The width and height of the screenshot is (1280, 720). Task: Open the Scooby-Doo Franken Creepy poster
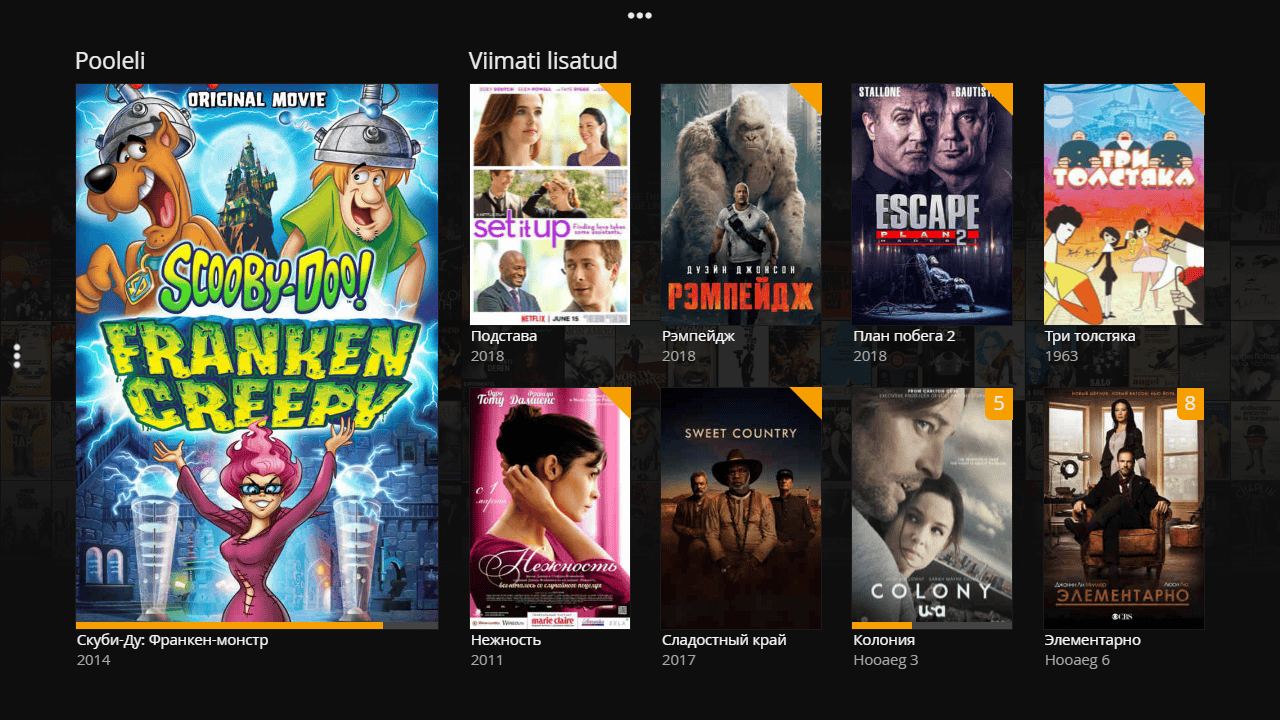pos(257,356)
